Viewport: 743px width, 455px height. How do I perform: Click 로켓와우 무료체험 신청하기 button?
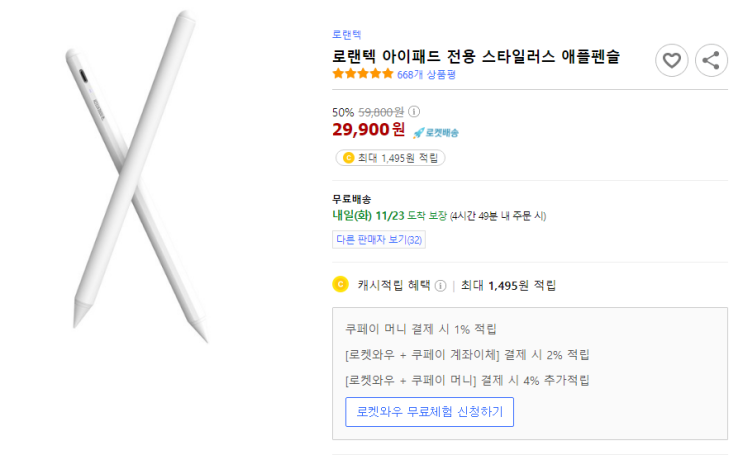pyautogui.click(x=429, y=412)
